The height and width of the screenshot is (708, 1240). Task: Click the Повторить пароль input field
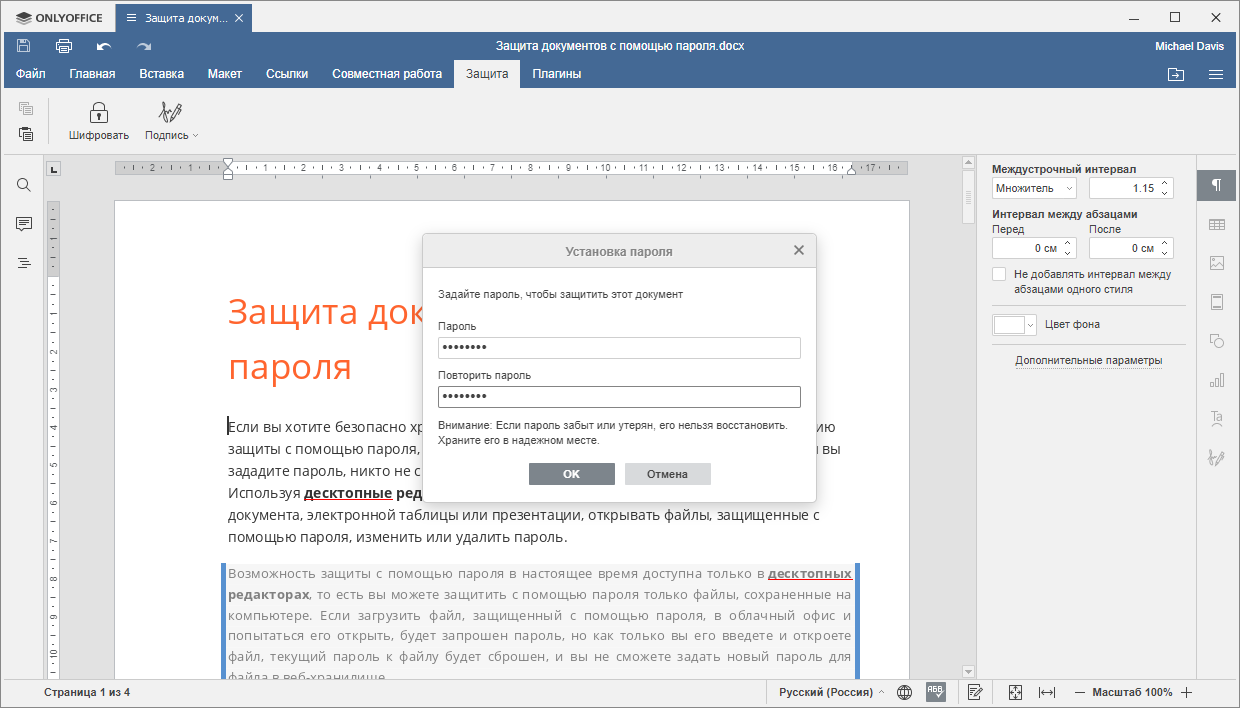point(619,397)
